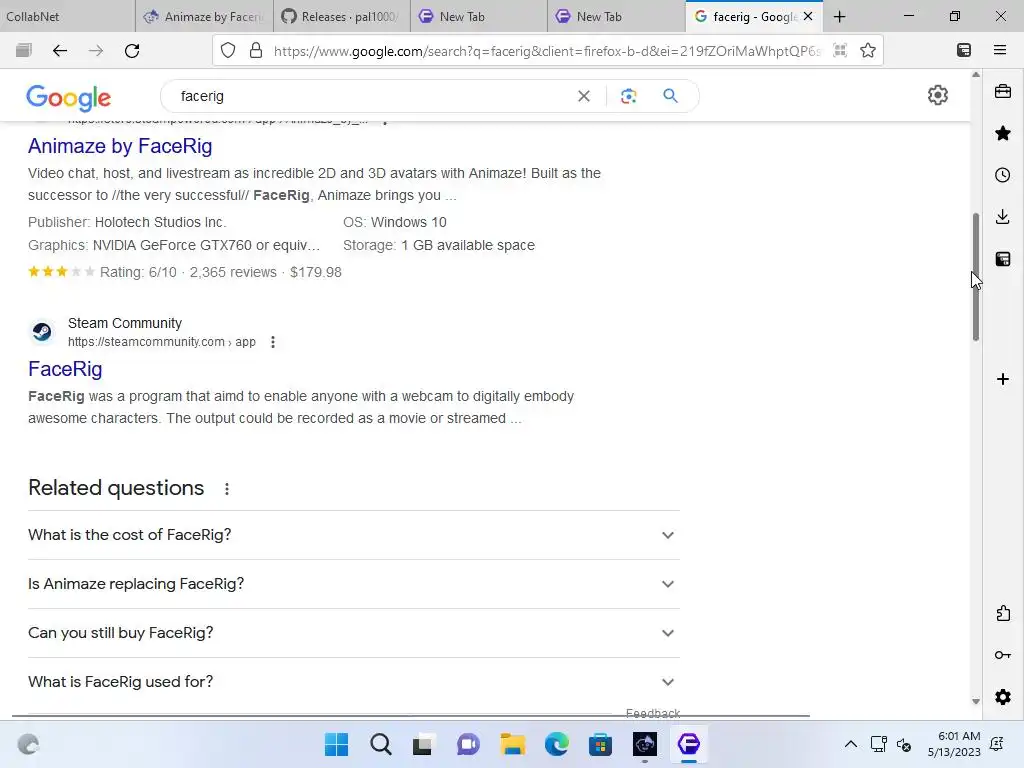
Task: Open extensions puzzle icon in sidebar
Action: click(x=1003, y=613)
